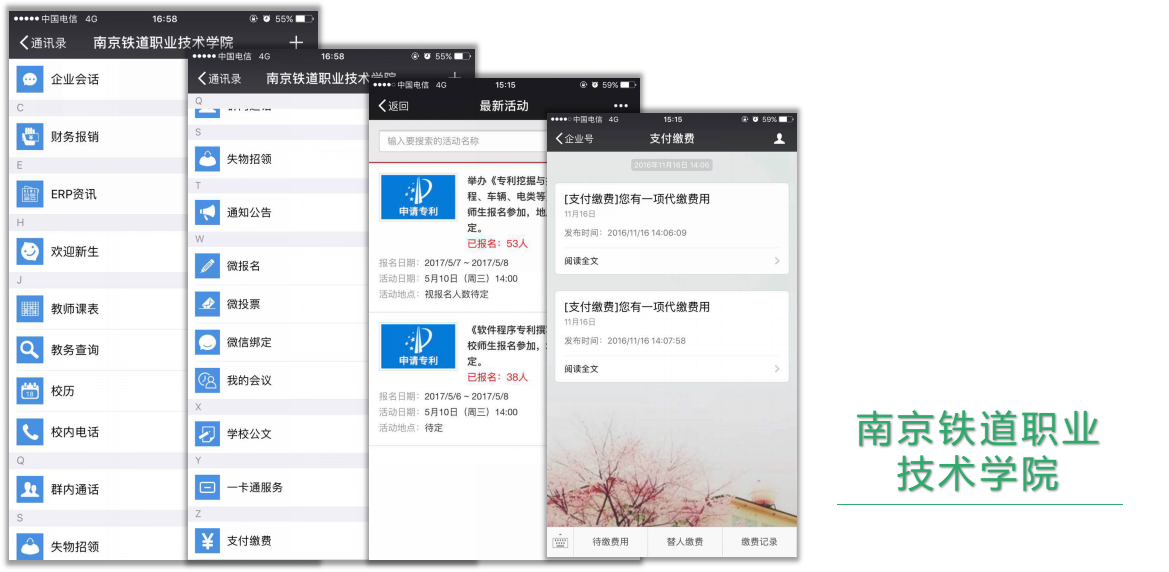Expand chevron on 14:06:09 message card
Screen dimensions: 1169x572
coord(777,261)
